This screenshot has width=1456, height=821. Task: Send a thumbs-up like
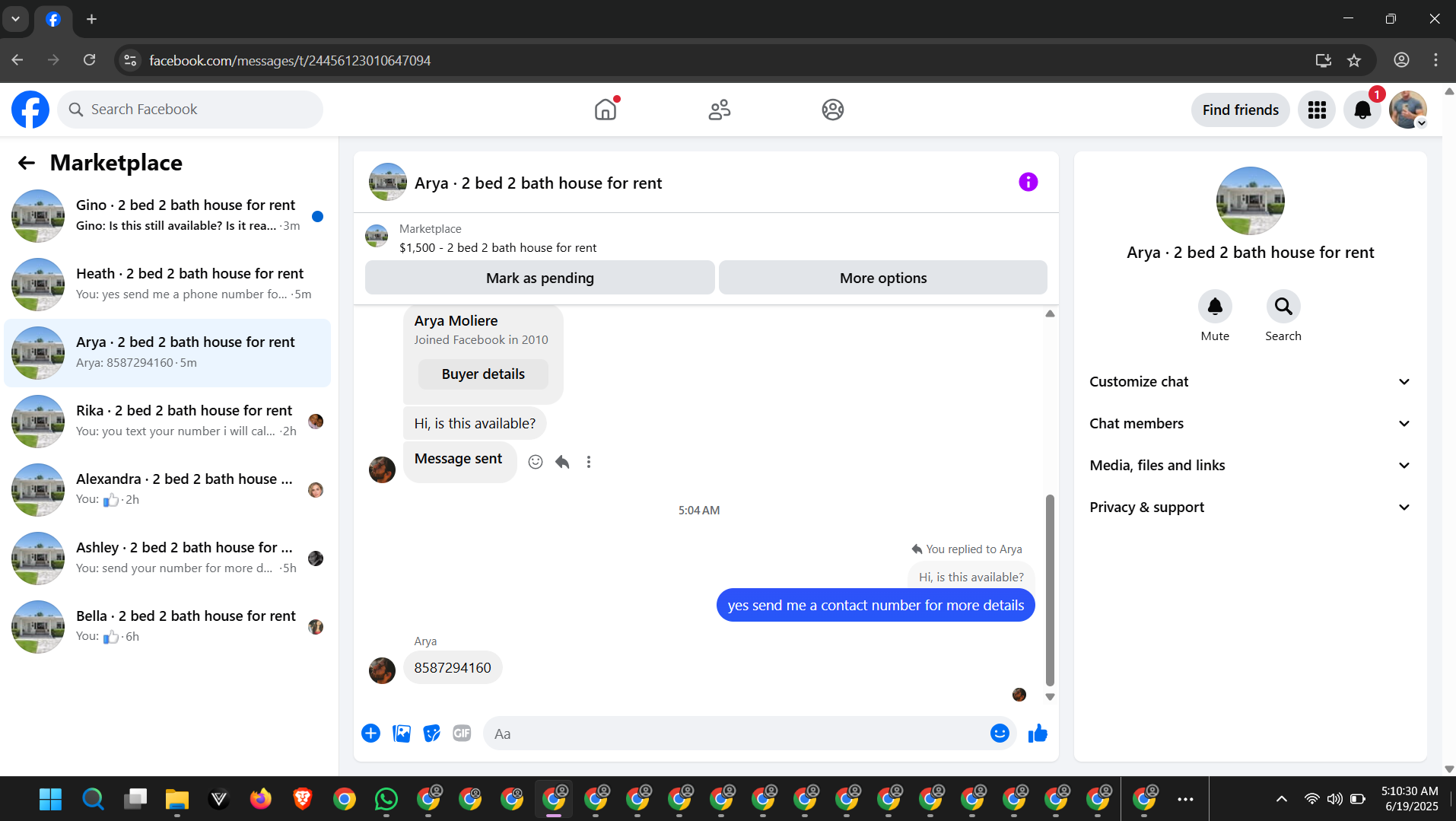click(1038, 733)
